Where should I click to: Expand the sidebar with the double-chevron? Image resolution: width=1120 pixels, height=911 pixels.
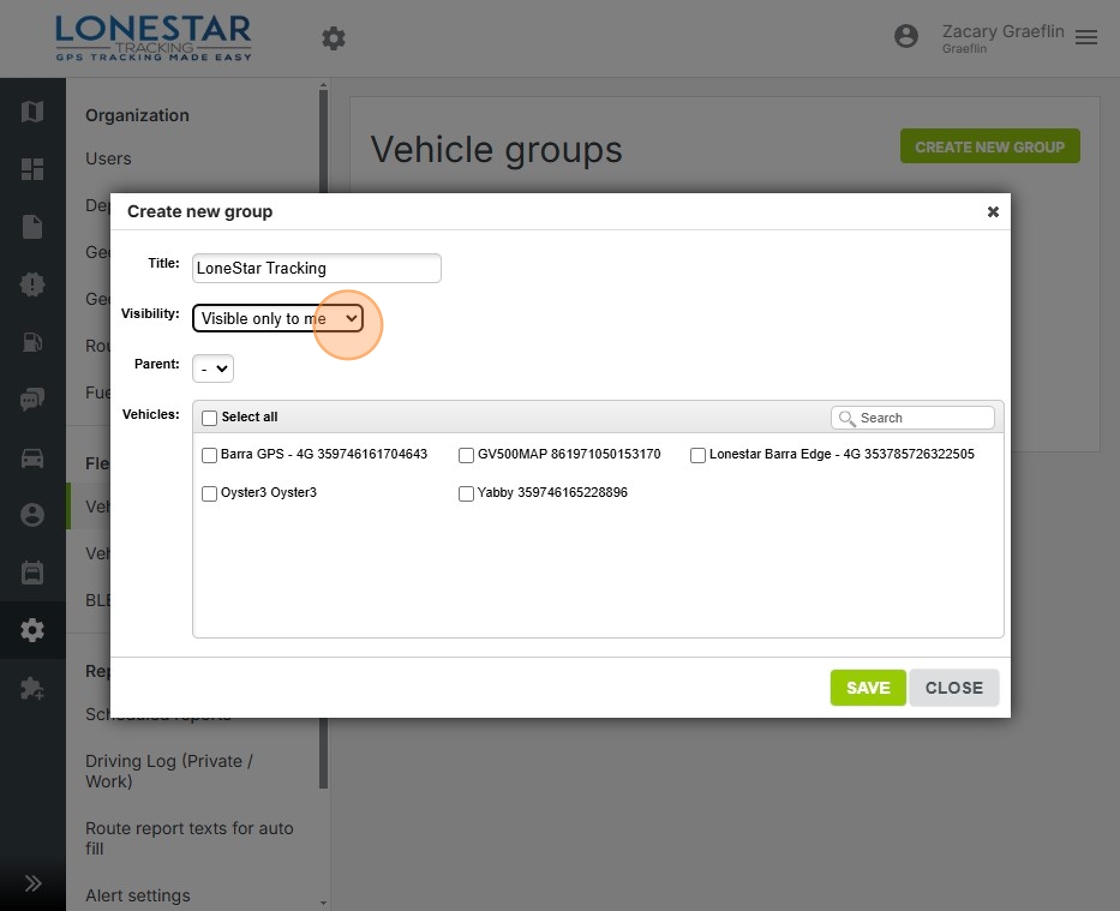pyautogui.click(x=33, y=883)
